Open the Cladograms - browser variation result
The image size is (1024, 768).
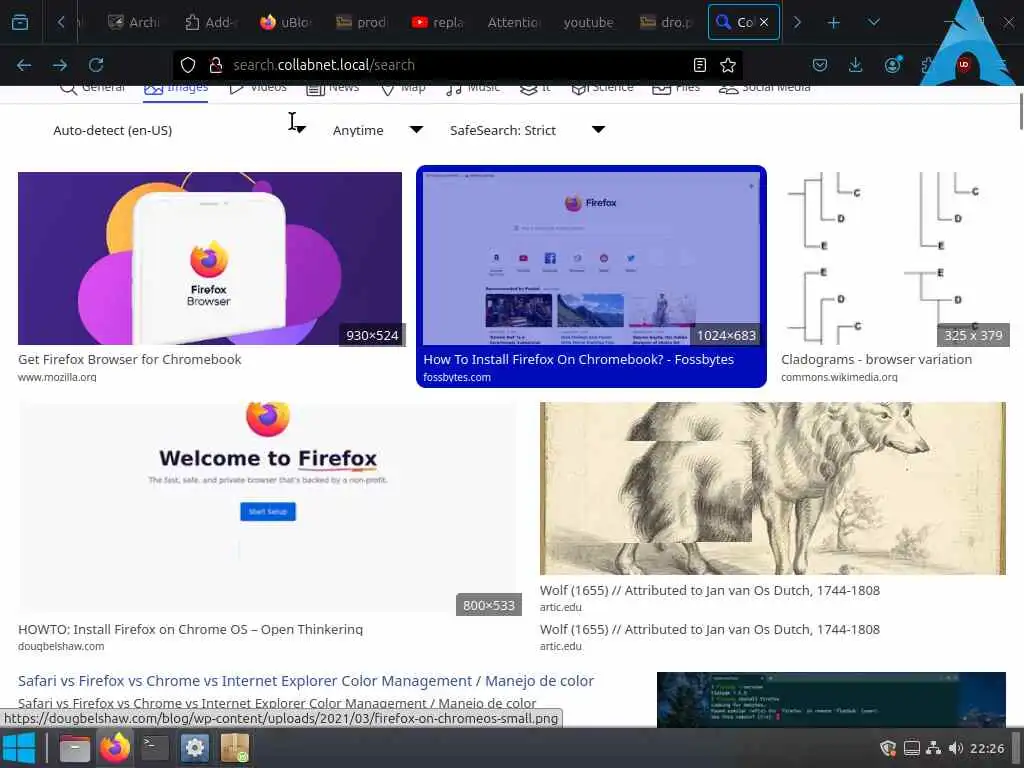click(876, 359)
